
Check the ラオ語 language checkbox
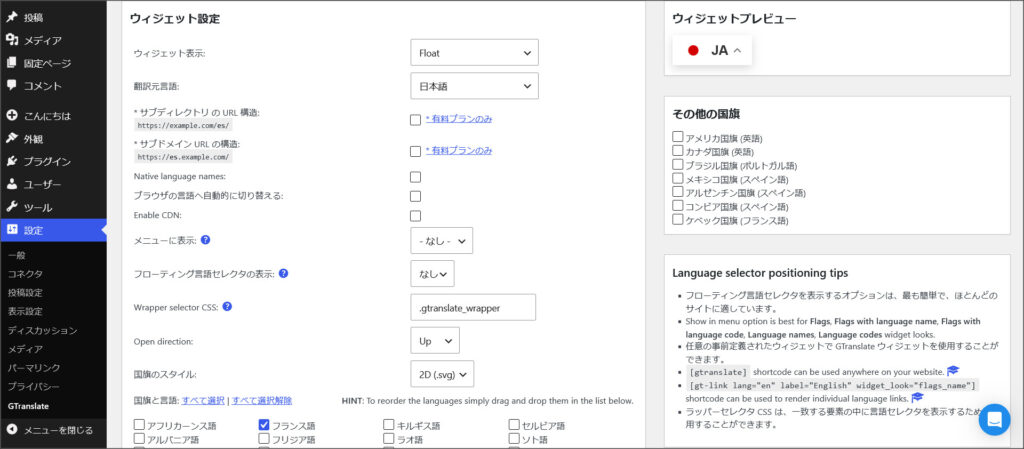[389, 439]
